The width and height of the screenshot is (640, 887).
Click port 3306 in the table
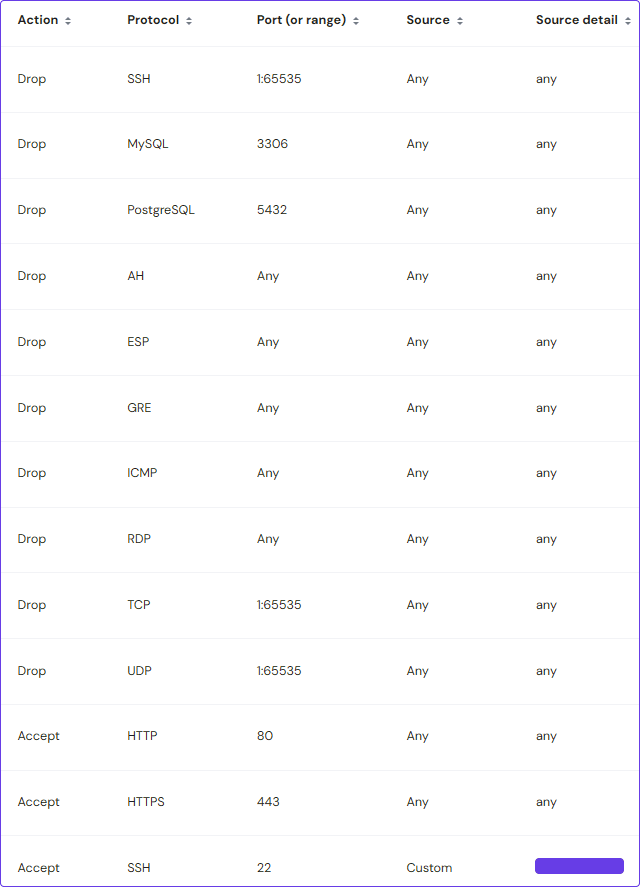(x=272, y=144)
